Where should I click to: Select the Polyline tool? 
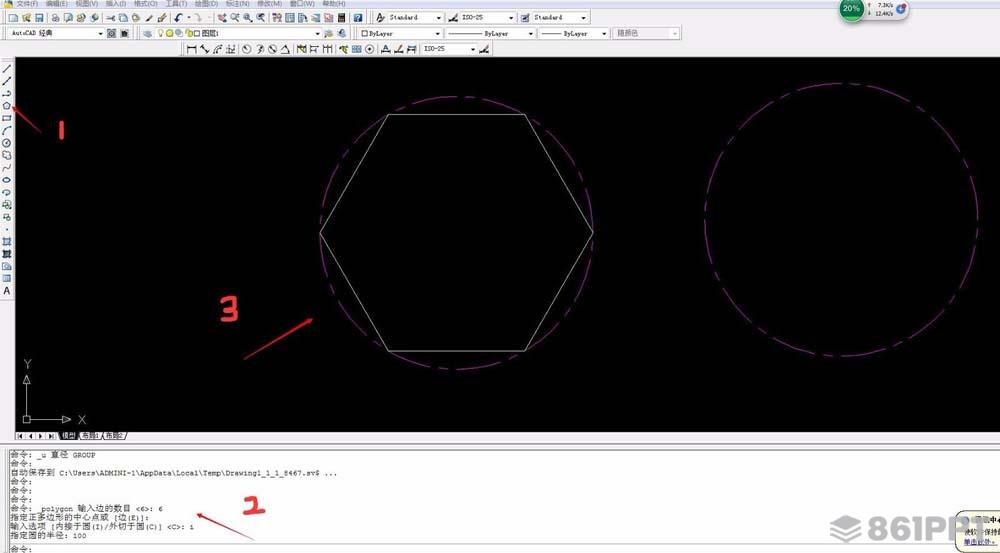(x=6, y=94)
